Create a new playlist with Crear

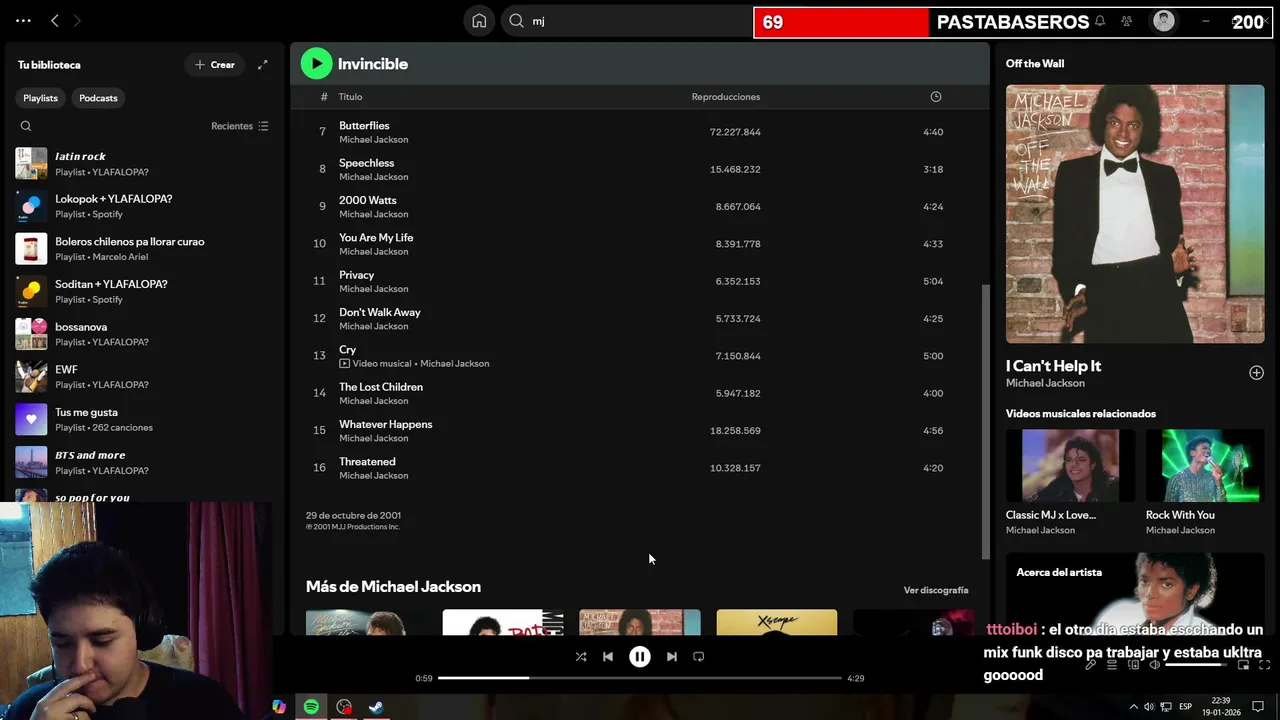pyautogui.click(x=214, y=65)
